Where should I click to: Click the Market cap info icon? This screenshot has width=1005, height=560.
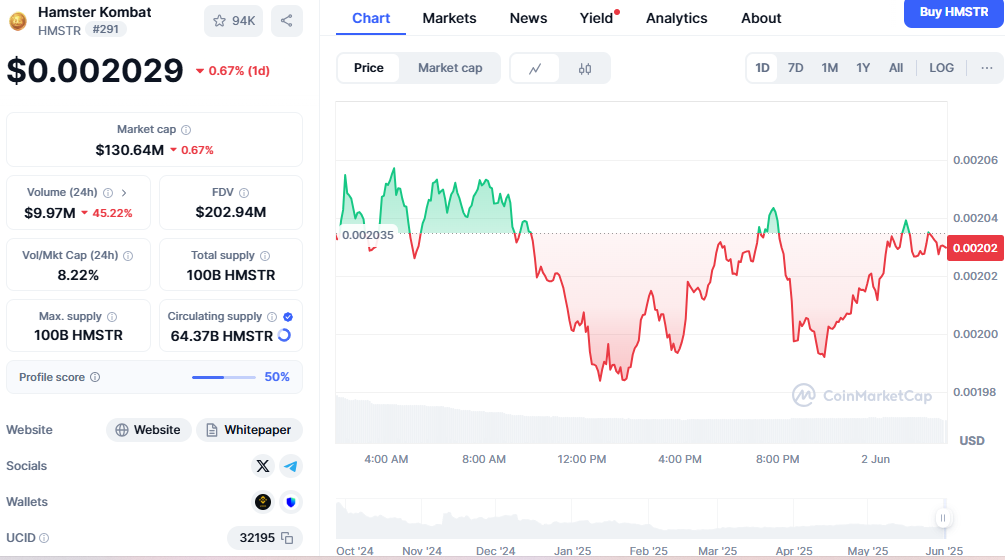click(186, 130)
